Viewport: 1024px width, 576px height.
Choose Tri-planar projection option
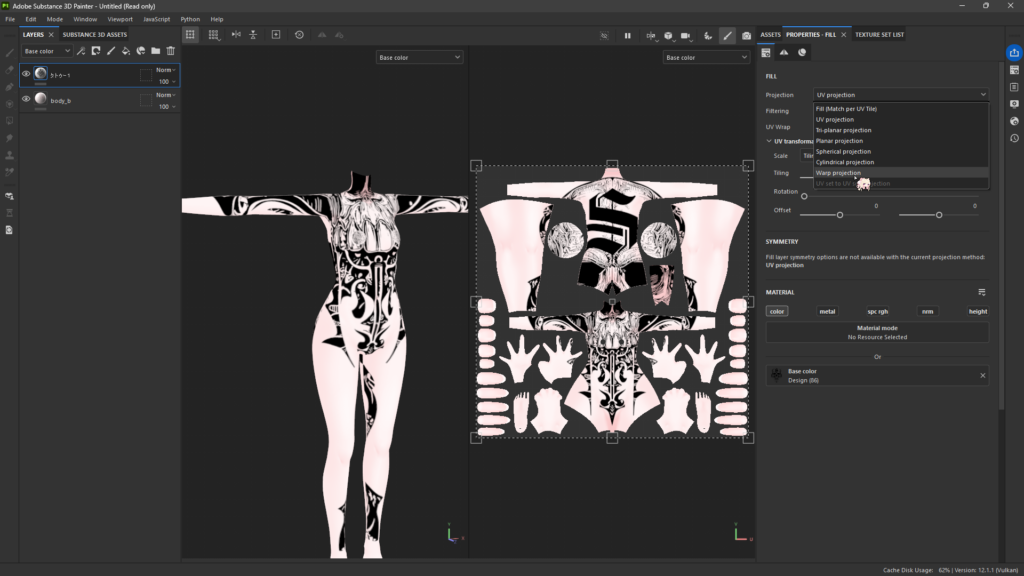pos(901,130)
